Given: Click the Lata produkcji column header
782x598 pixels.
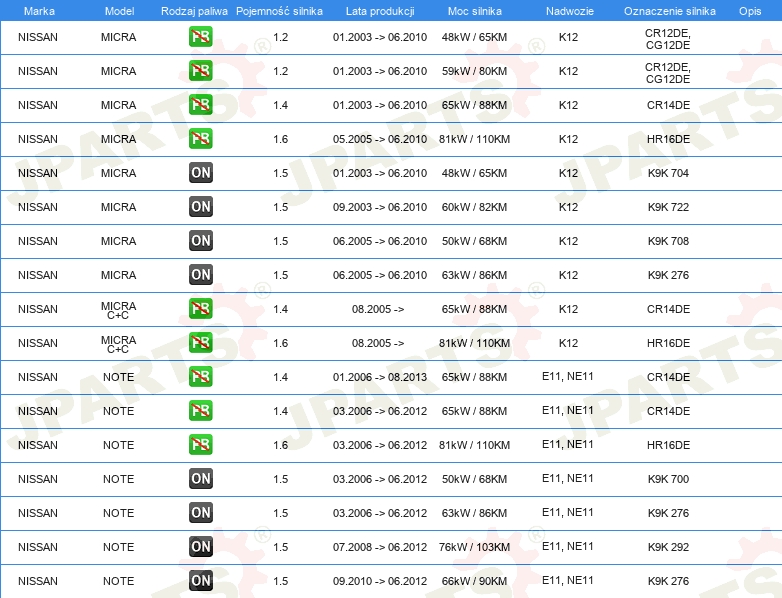Looking at the screenshot, I should click(380, 11).
